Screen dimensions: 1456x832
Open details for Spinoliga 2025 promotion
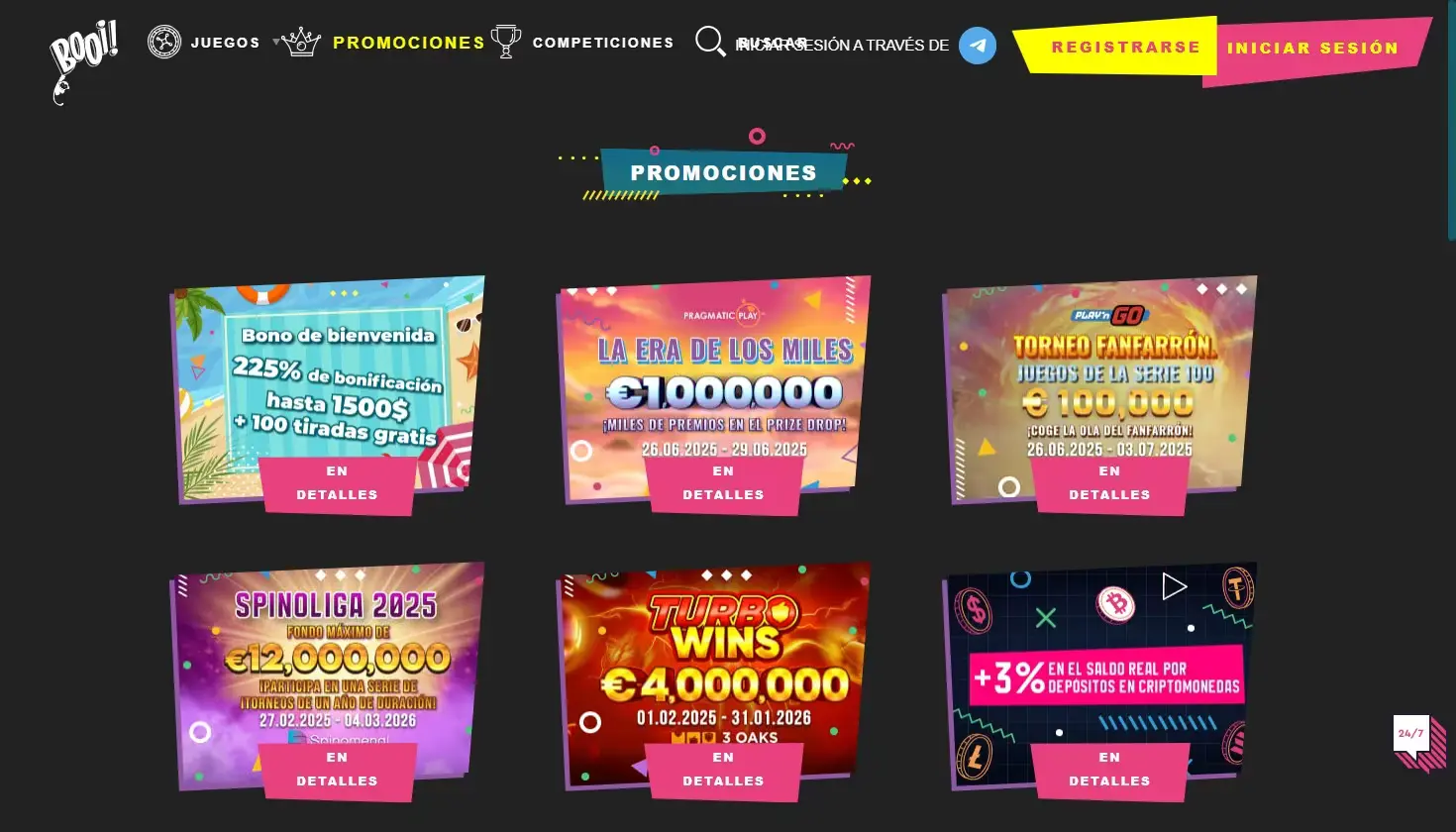point(337,771)
